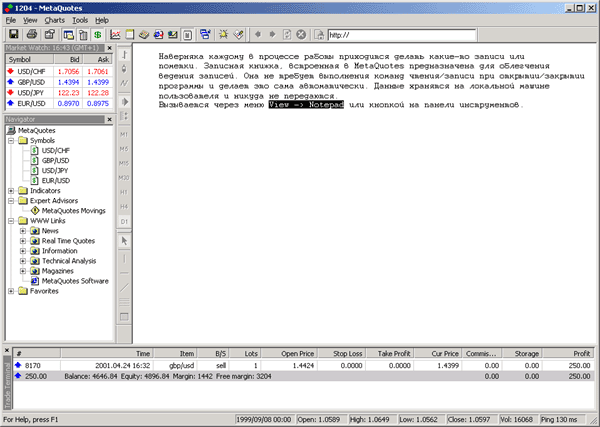Screen dimensions: 600x427
Task: Select the rectangle drawing tool
Action: 124,317
